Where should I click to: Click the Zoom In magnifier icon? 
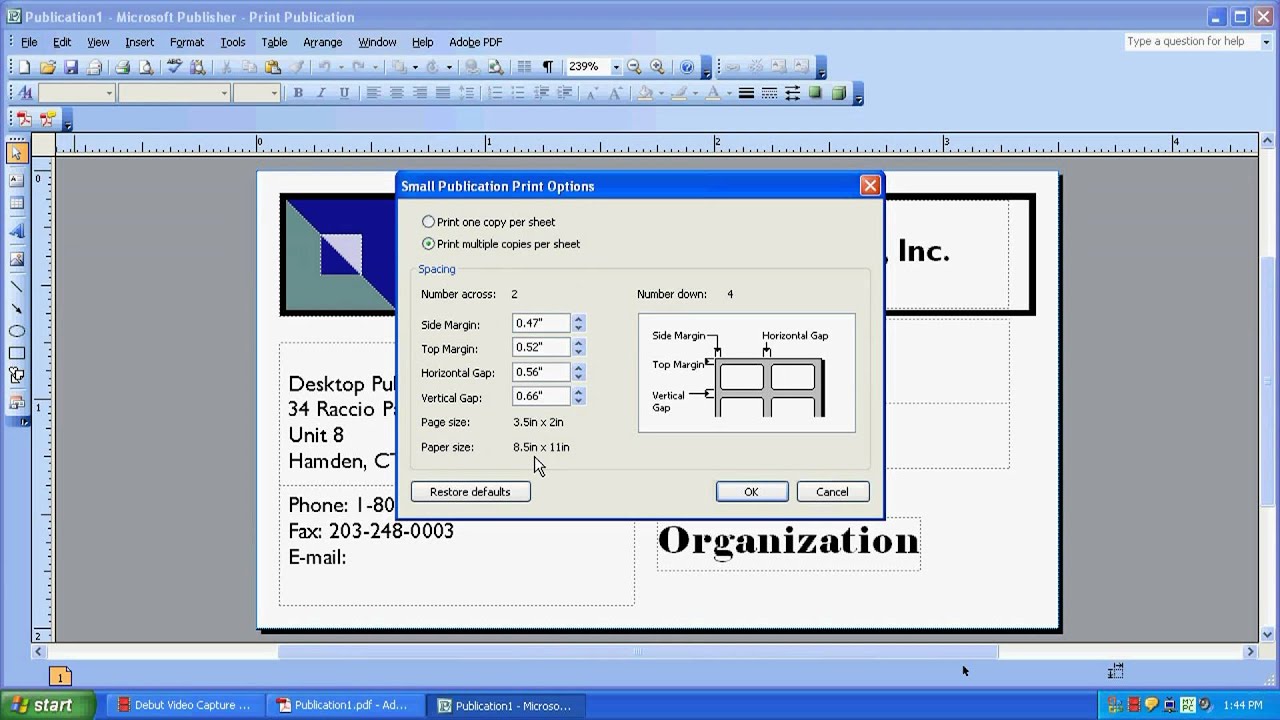(x=657, y=67)
